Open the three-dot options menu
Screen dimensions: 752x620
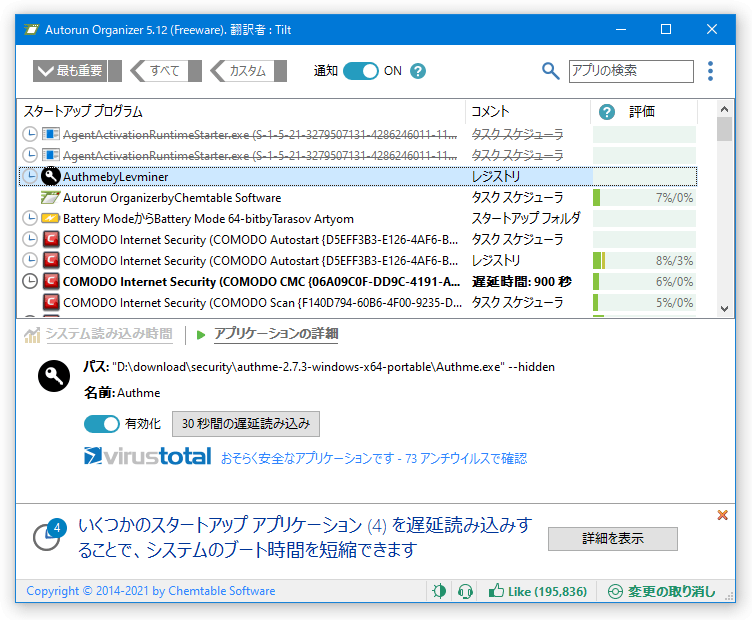point(710,71)
